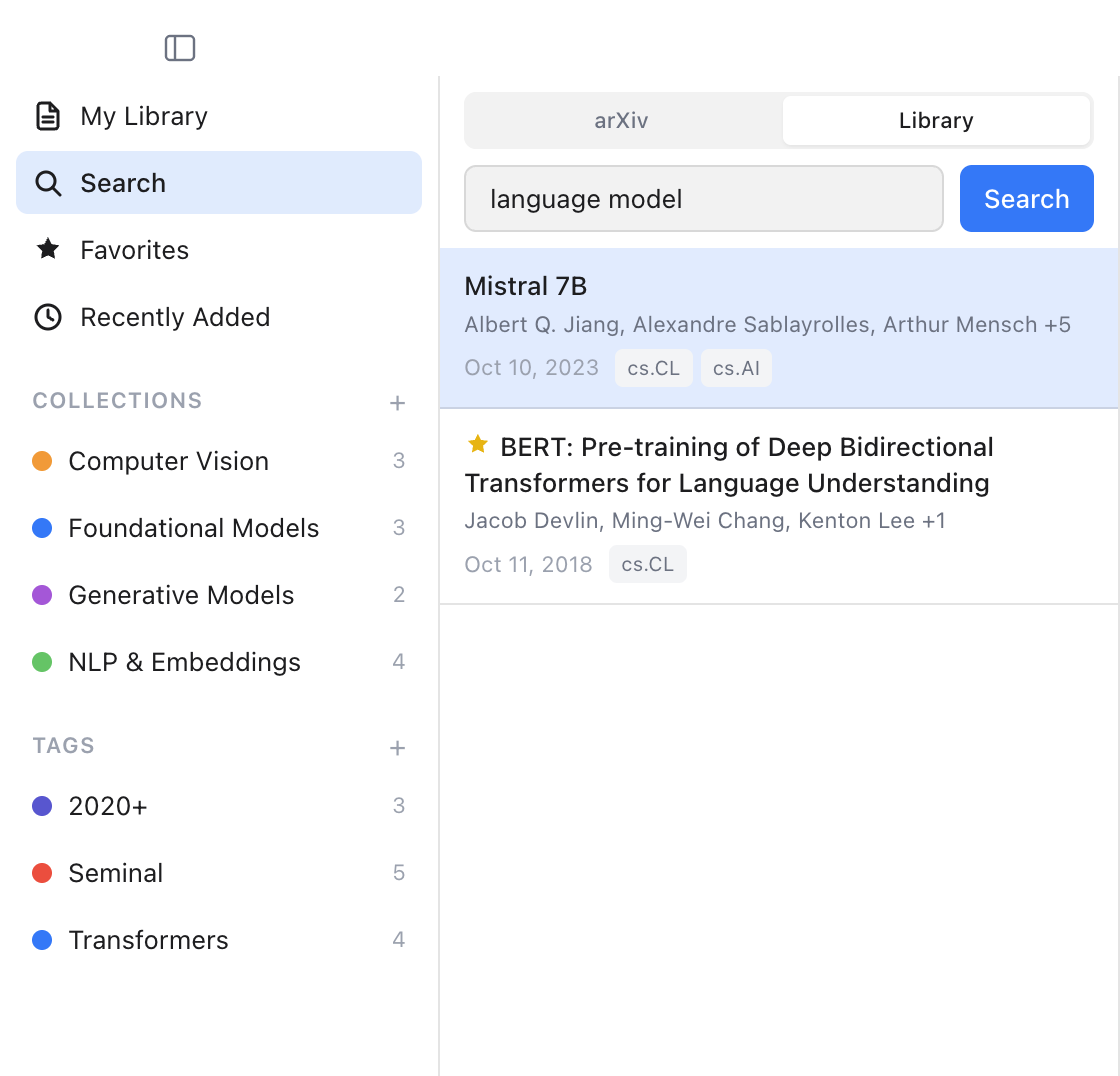Click the Favorites star icon
Screen dimensions: 1120x1076
click(48, 249)
